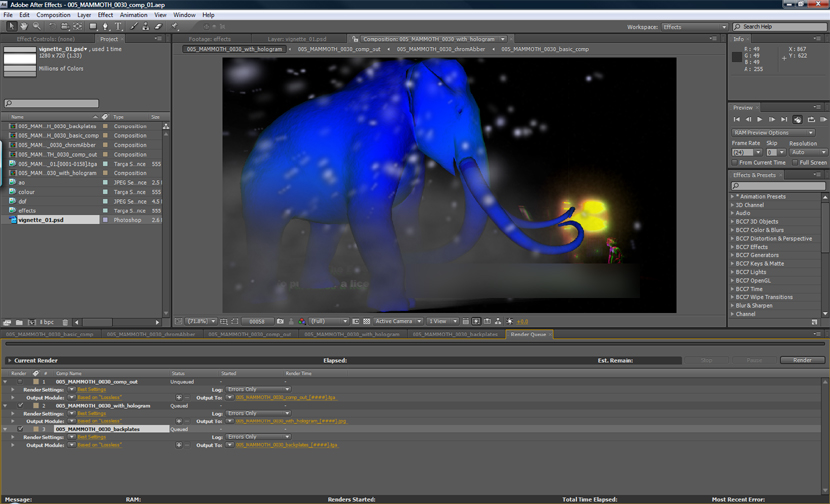Open Comp Flowchart View icon
The image size is (830, 504).
pos(498,321)
